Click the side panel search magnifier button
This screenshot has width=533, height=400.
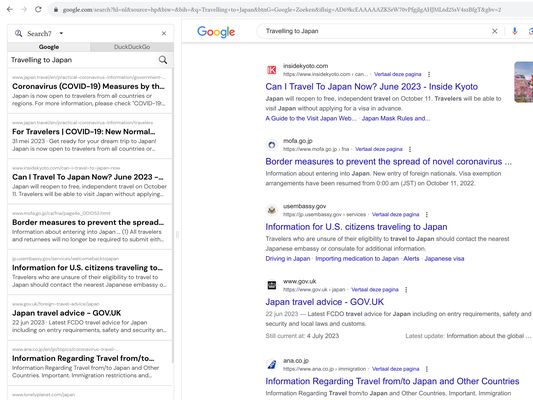point(163,60)
